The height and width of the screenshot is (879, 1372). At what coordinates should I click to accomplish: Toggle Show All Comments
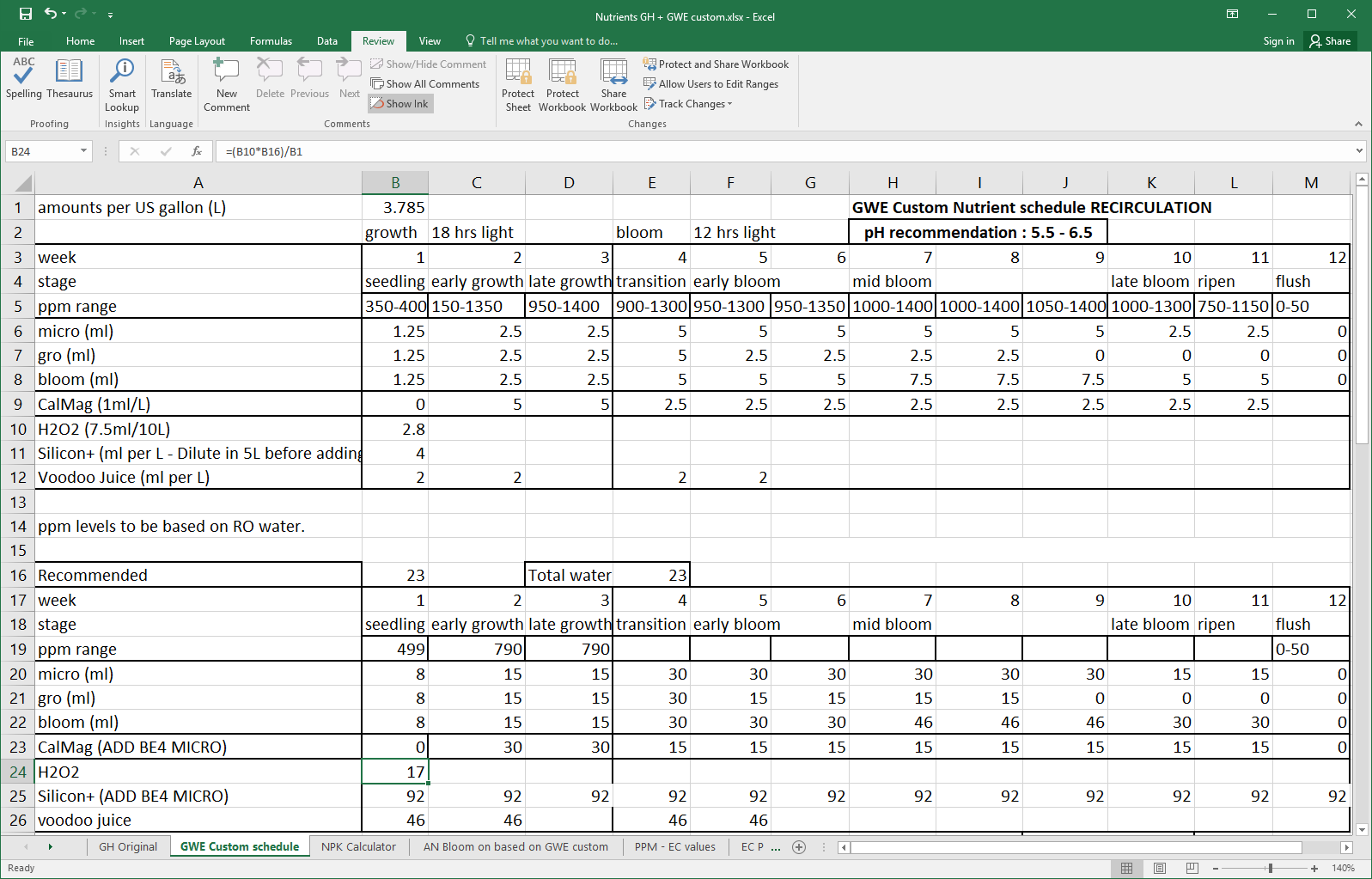pos(424,84)
